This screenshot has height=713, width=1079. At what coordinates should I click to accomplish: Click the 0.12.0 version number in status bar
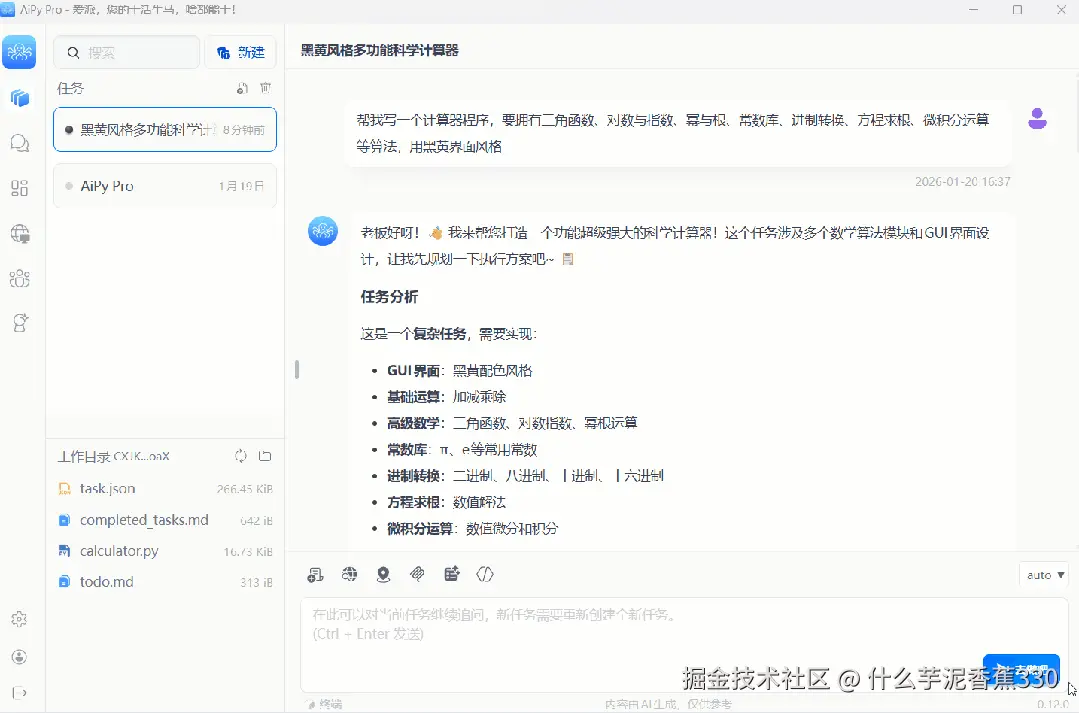[1053, 704]
